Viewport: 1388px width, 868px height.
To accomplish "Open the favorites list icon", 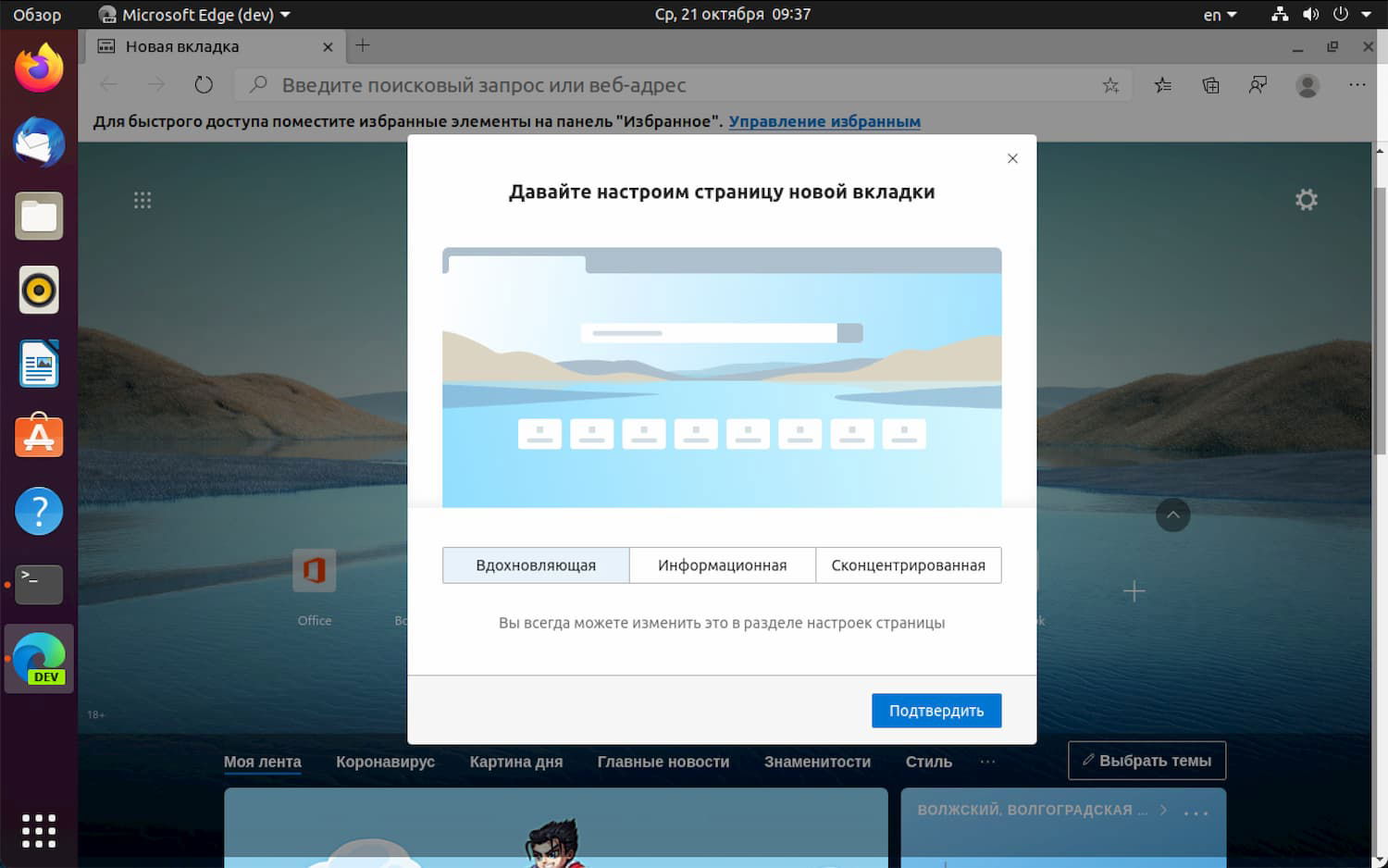I will pyautogui.click(x=1162, y=84).
